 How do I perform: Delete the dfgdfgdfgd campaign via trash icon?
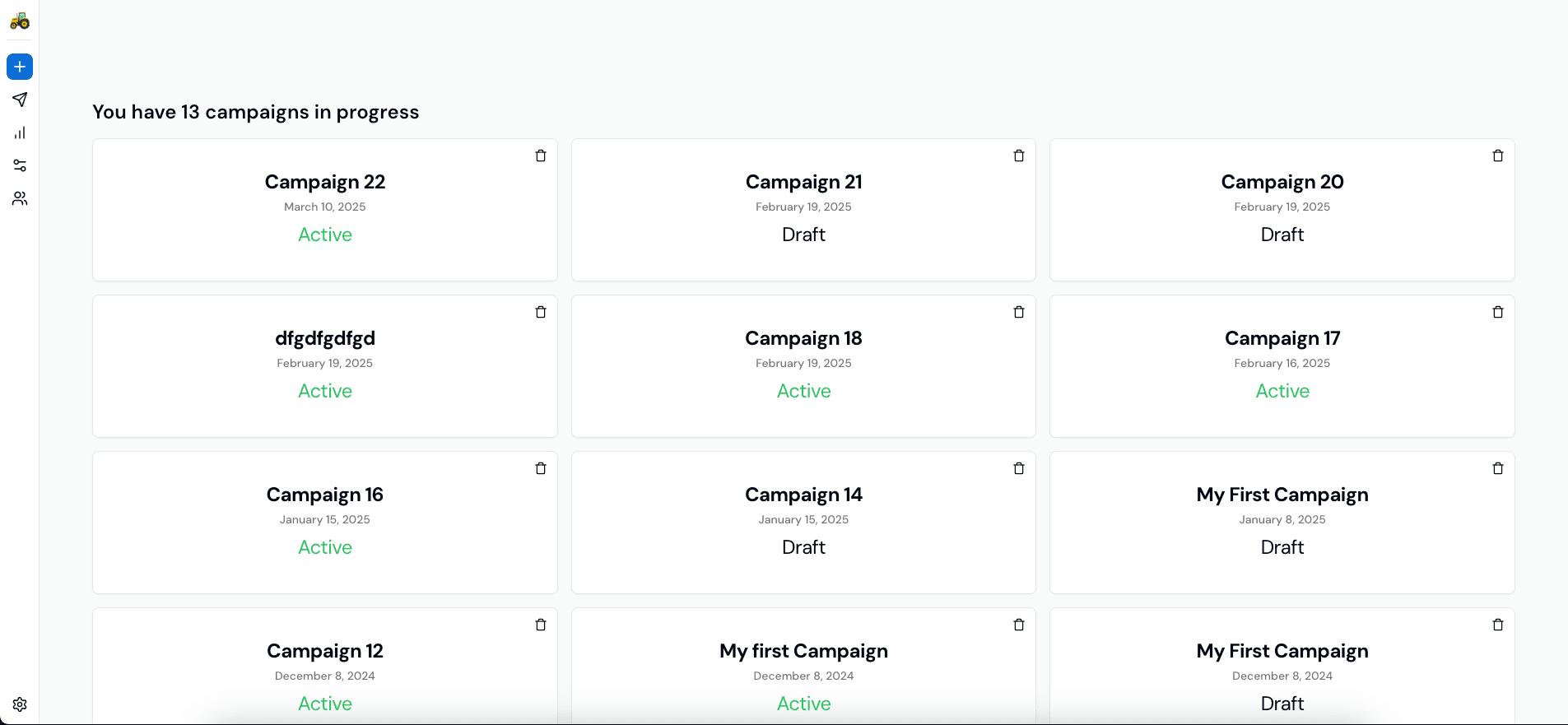pyautogui.click(x=541, y=312)
